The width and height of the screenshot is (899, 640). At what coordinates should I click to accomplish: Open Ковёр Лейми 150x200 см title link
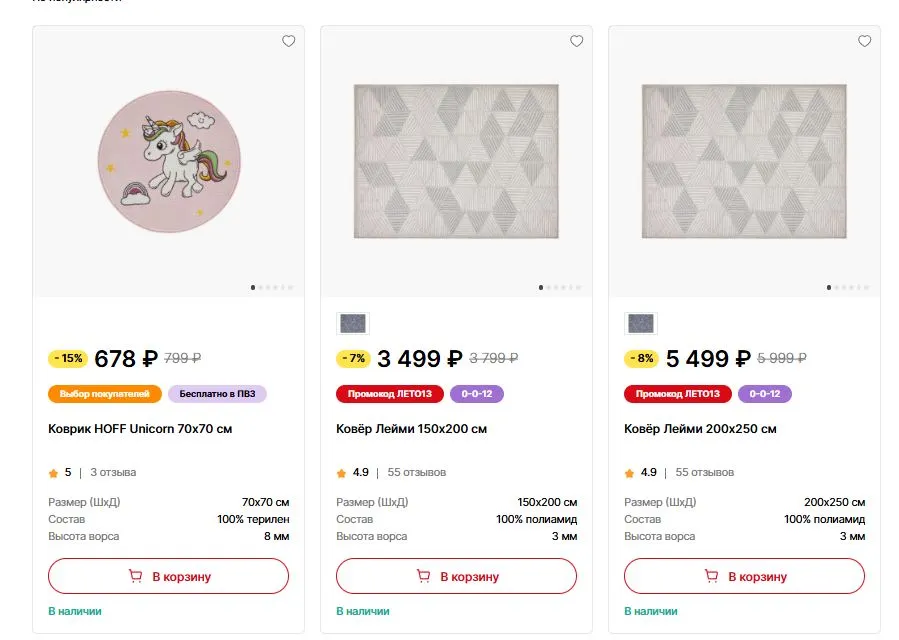411,429
